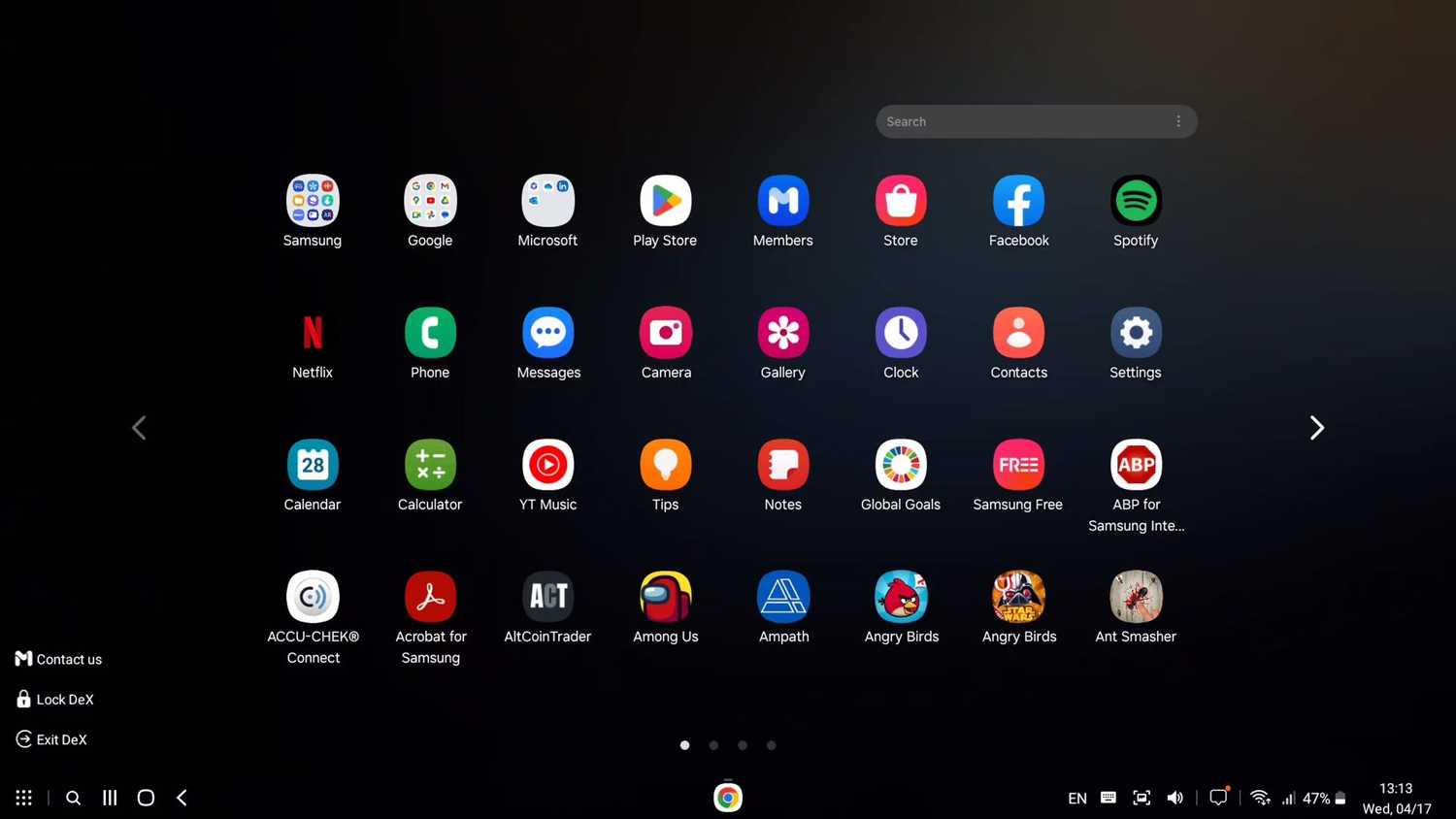The height and width of the screenshot is (819, 1456).
Task: Adjust volume from the status bar
Action: coord(1175,797)
